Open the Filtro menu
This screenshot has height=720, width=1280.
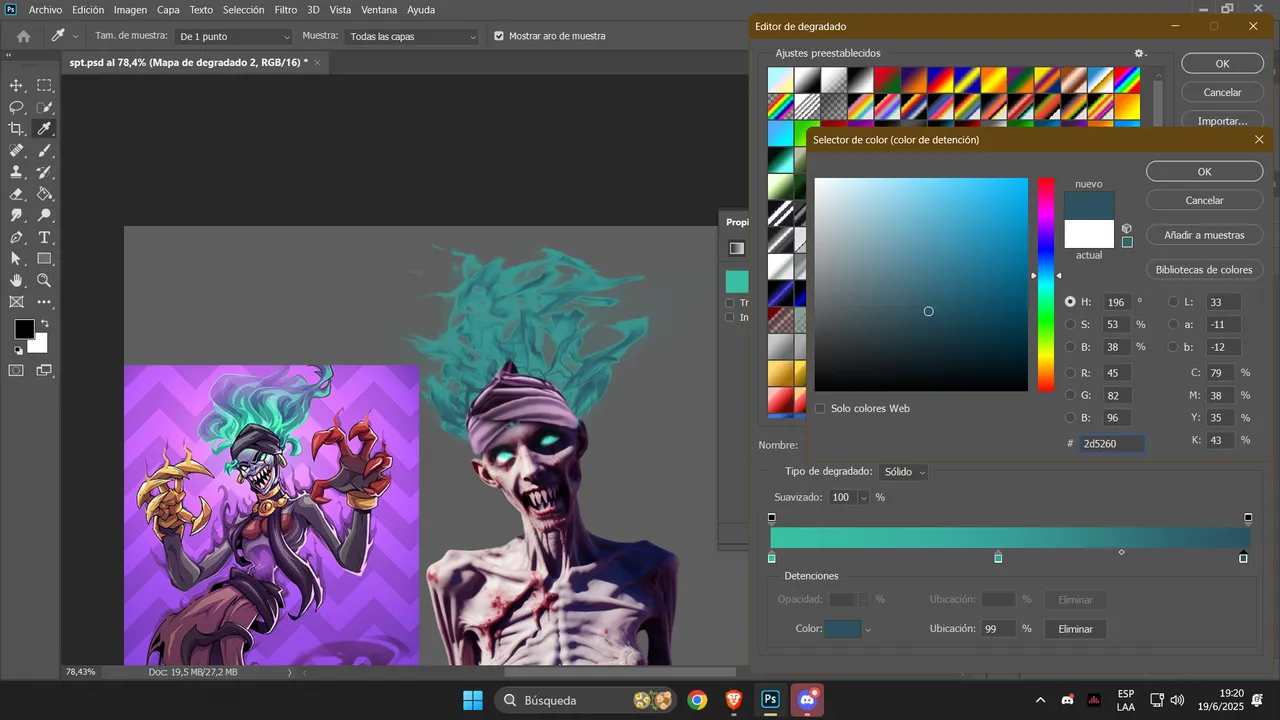tap(285, 10)
